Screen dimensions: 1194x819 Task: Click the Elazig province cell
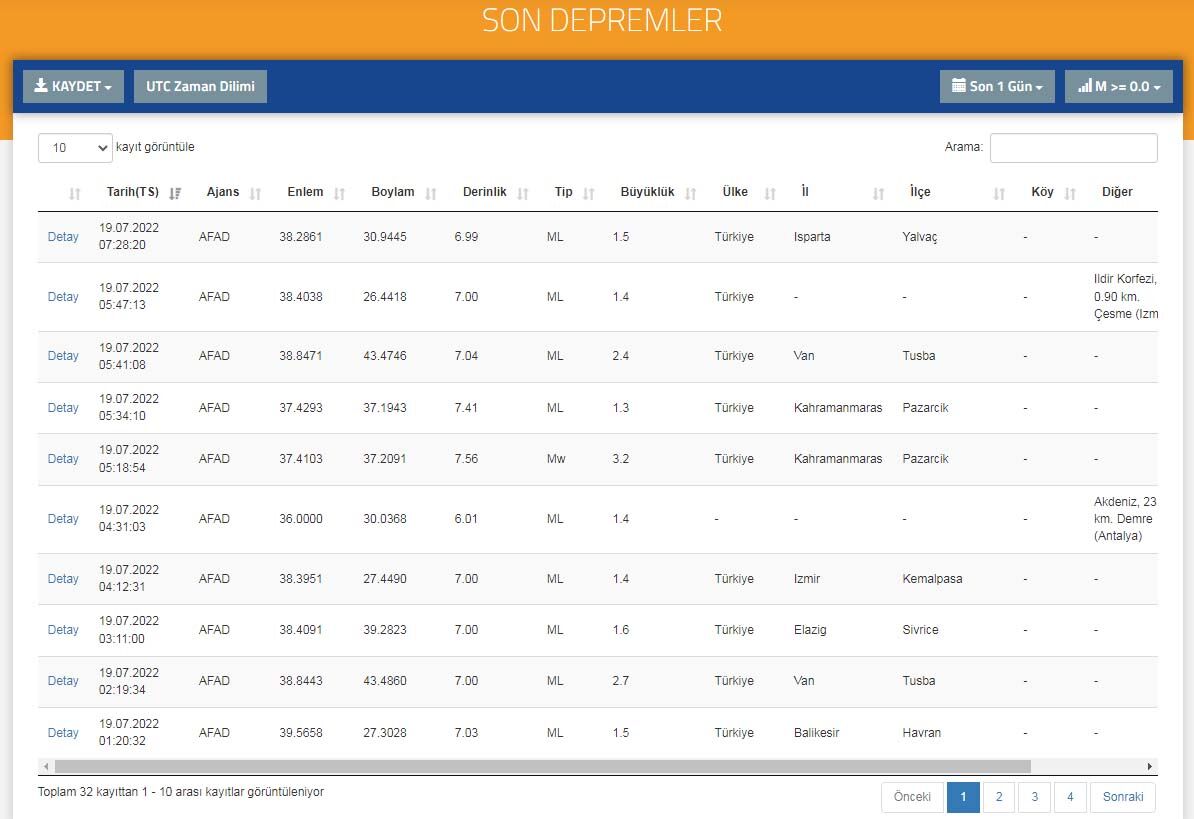[x=809, y=630]
